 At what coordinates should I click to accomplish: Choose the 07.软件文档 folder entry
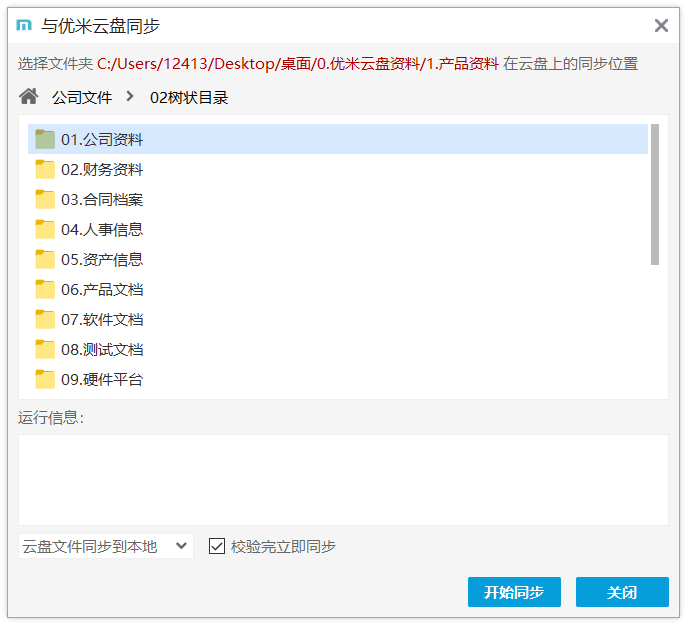338,320
